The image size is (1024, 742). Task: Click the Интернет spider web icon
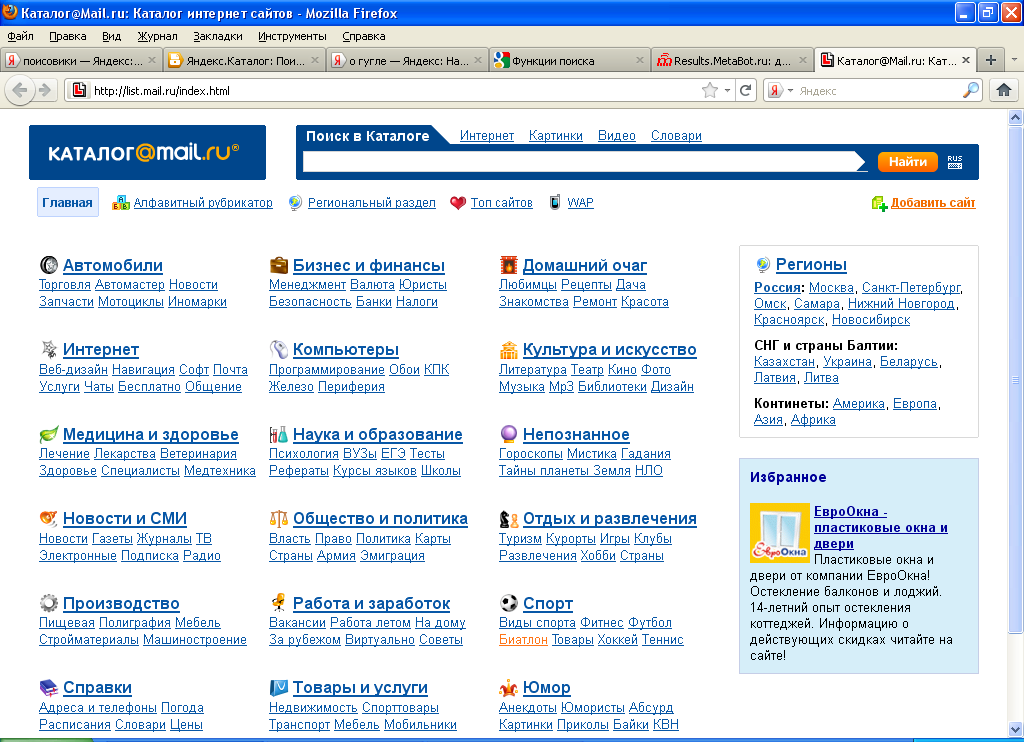pos(49,349)
